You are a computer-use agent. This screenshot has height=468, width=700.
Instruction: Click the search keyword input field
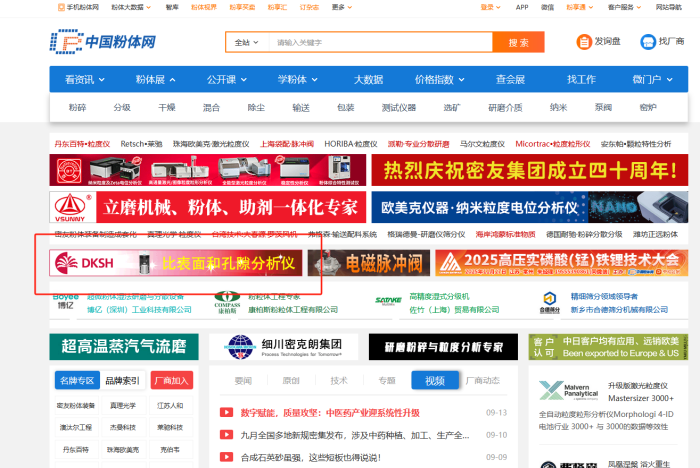380,43
